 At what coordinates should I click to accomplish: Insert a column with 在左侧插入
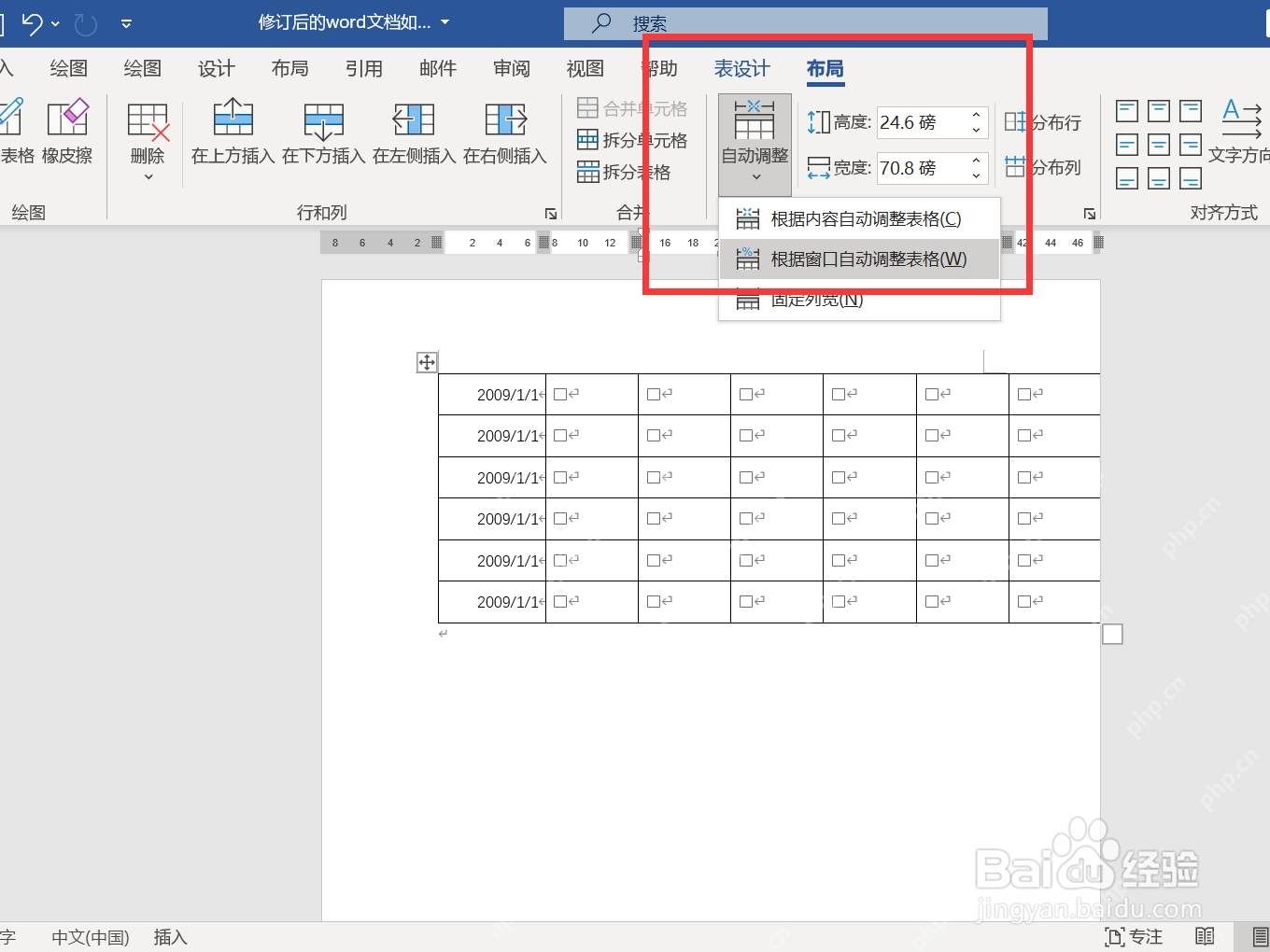coord(414,133)
